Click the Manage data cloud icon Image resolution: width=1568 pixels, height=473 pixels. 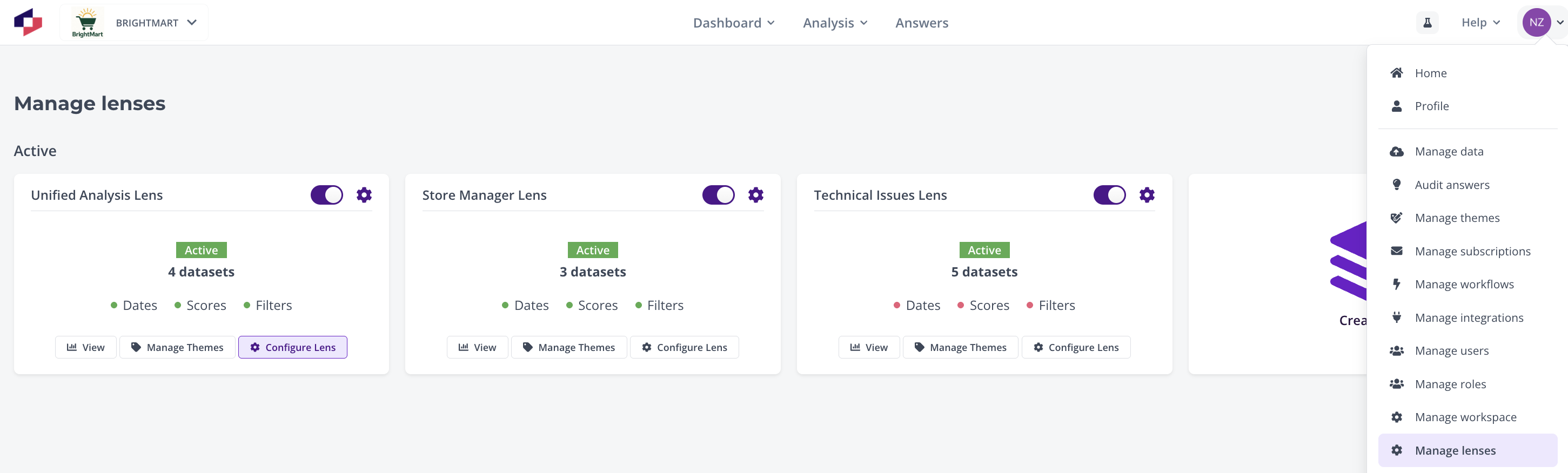[1396, 151]
